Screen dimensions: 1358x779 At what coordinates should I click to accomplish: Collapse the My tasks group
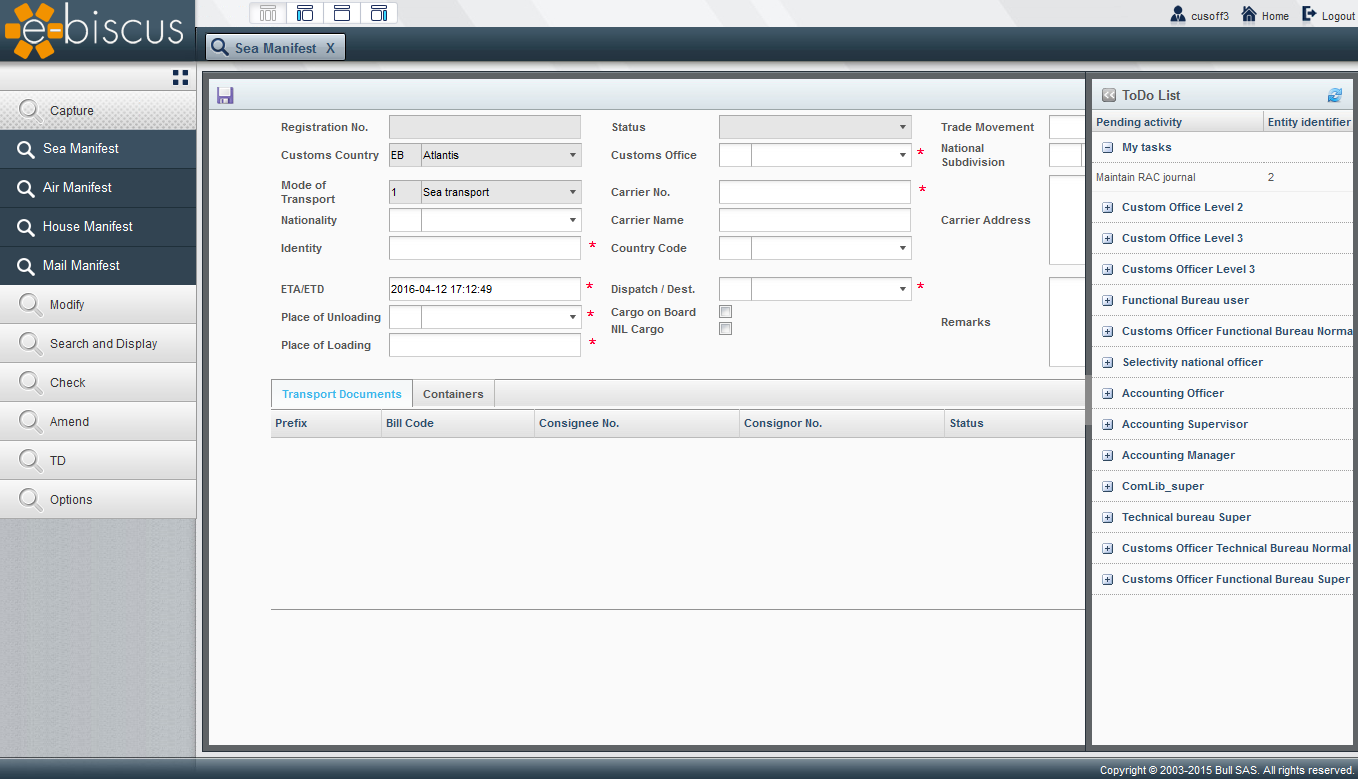[x=1107, y=148]
